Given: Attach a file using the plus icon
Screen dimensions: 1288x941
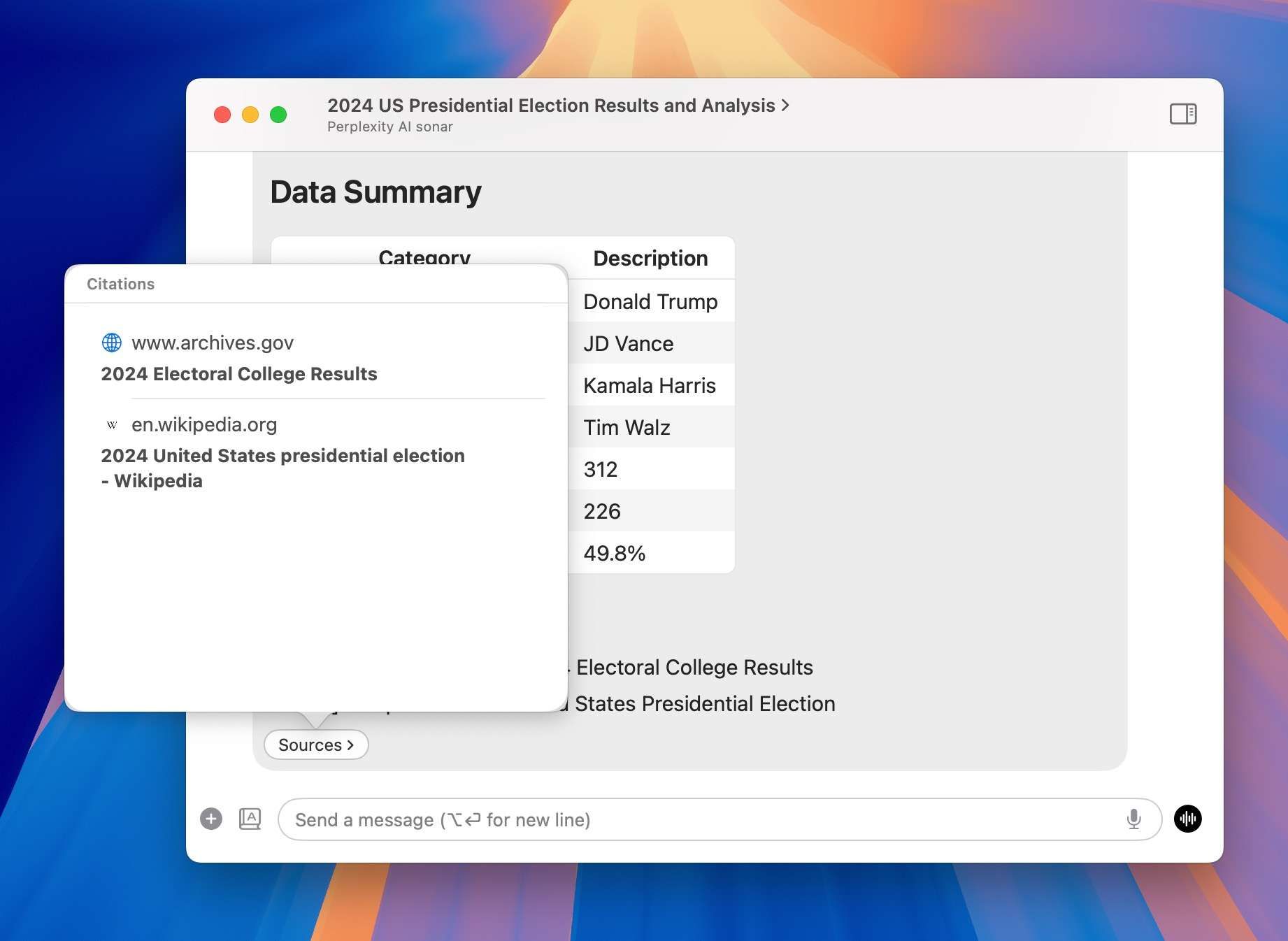Looking at the screenshot, I should point(210,819).
